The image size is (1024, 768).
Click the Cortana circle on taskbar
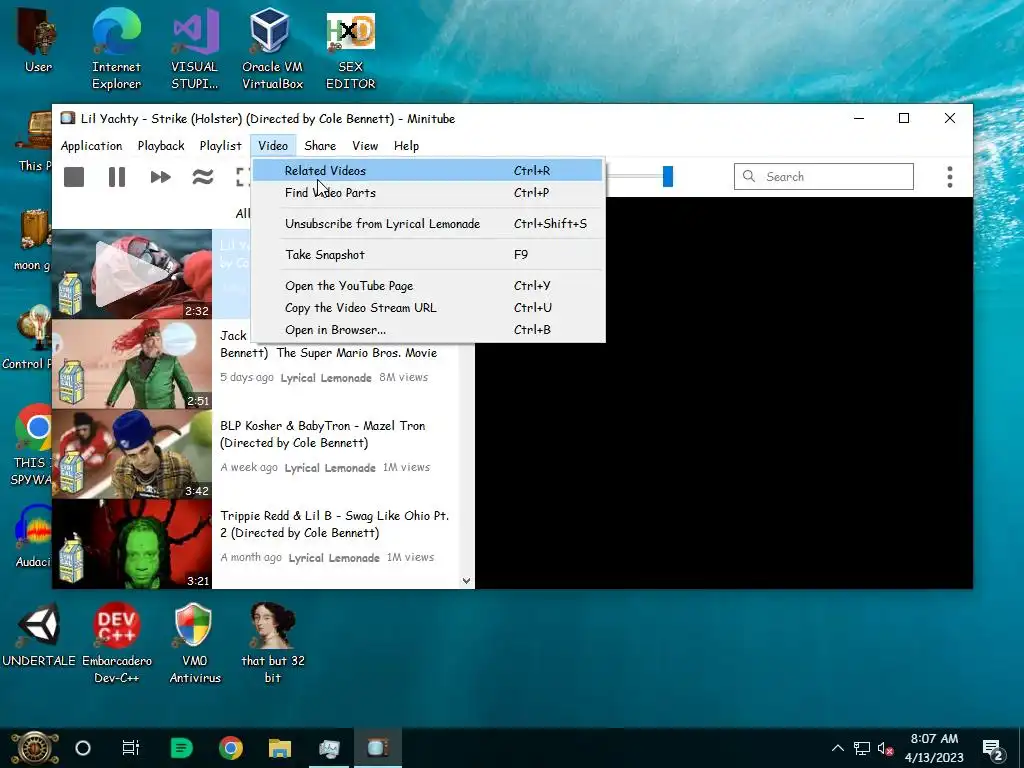[x=83, y=748]
